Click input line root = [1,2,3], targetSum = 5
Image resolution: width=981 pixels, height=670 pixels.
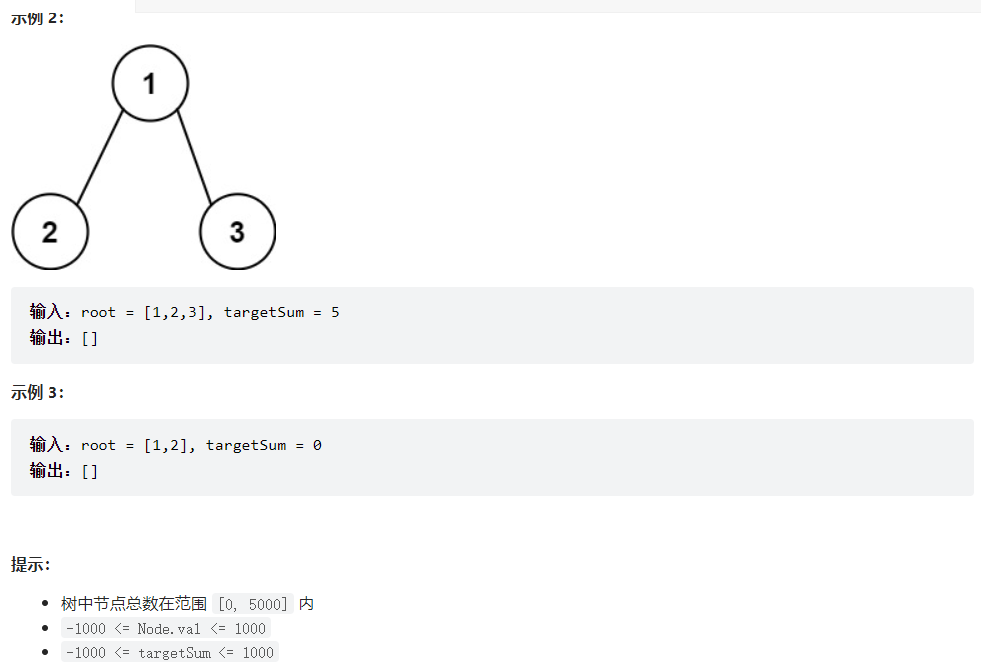(210, 313)
